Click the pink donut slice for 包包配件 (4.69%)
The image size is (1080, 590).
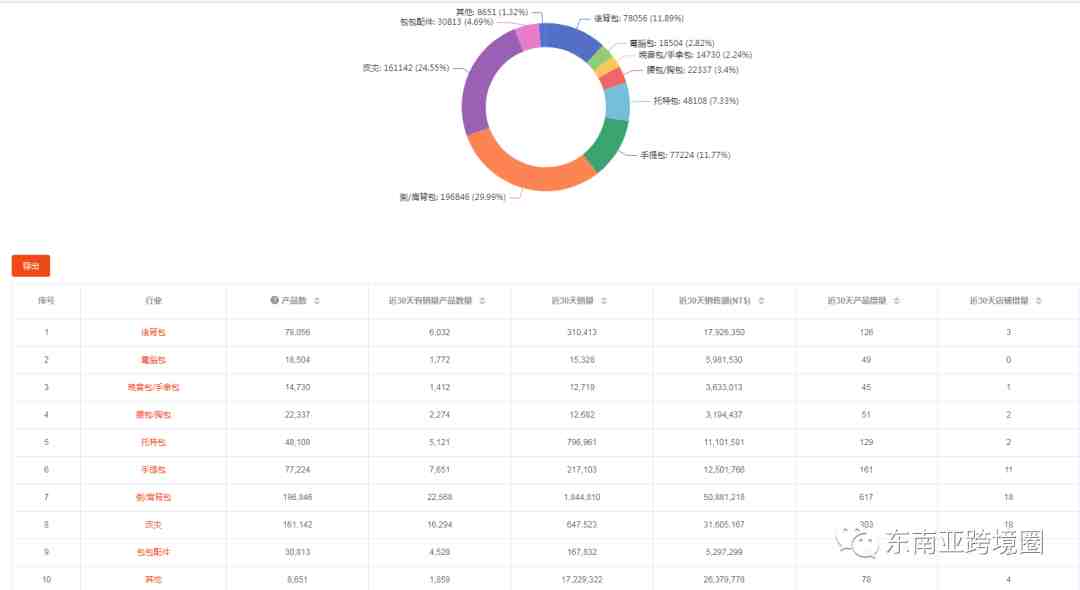(528, 37)
